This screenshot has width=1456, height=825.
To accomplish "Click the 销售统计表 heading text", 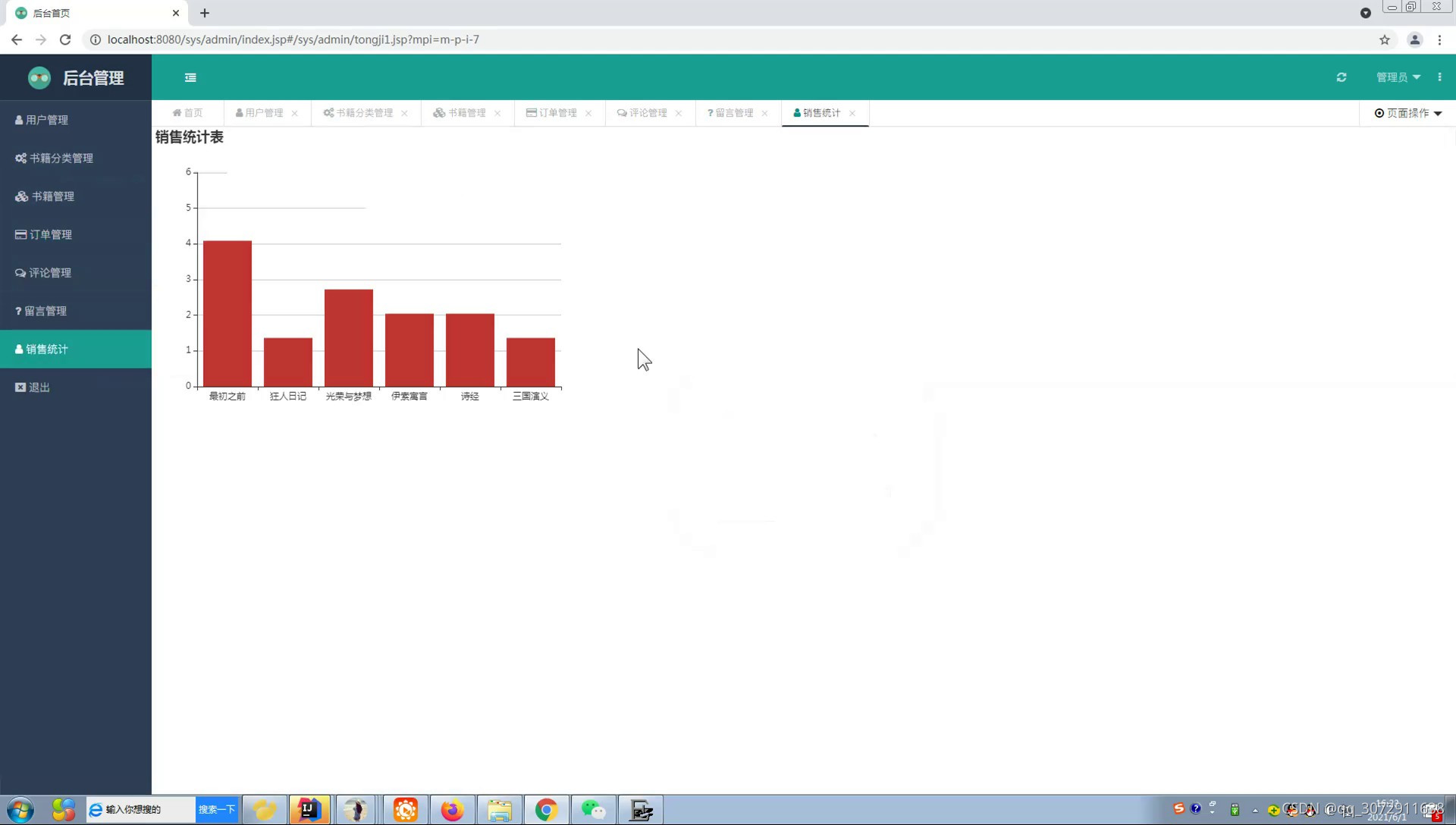I will (x=190, y=137).
